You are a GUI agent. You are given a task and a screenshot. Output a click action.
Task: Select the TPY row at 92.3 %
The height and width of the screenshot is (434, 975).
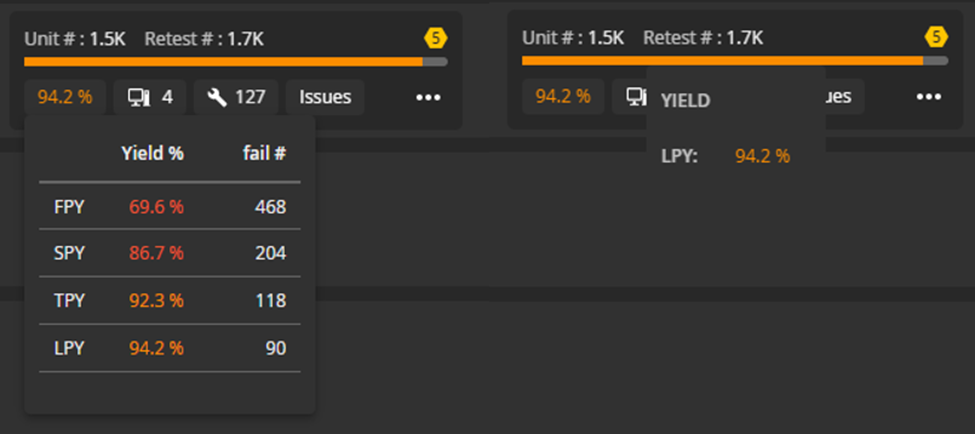click(x=170, y=301)
